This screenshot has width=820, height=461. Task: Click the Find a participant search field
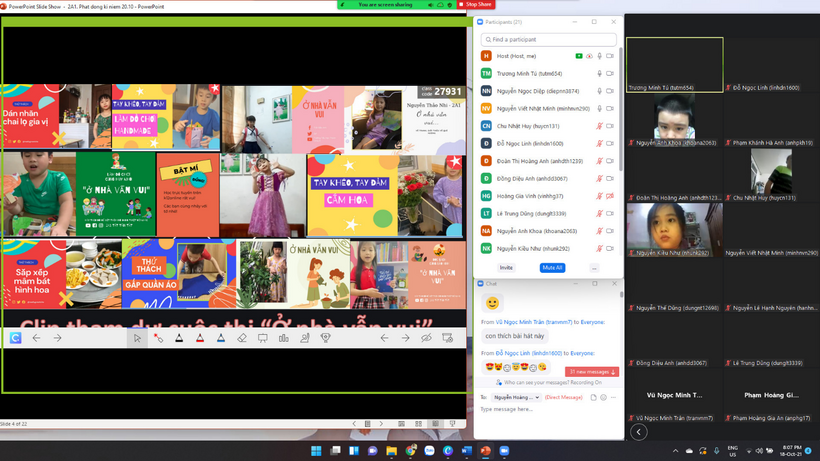(x=548, y=39)
